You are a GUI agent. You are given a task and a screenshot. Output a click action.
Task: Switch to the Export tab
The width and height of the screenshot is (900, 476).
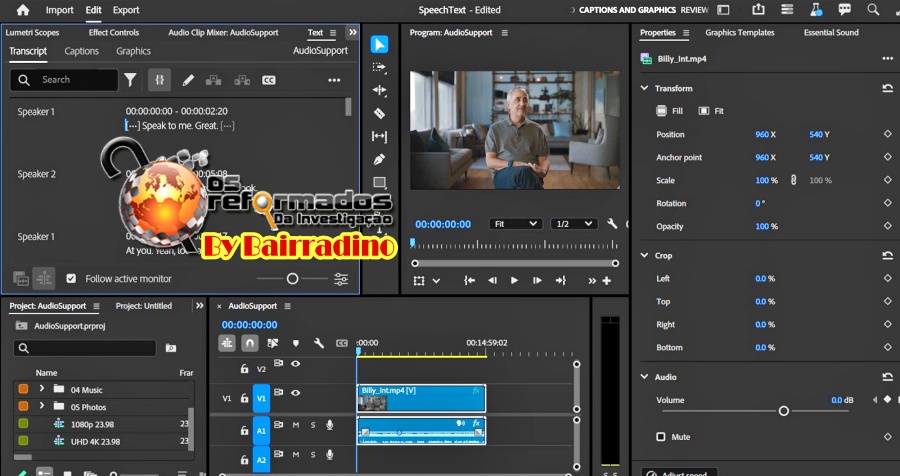(x=126, y=10)
